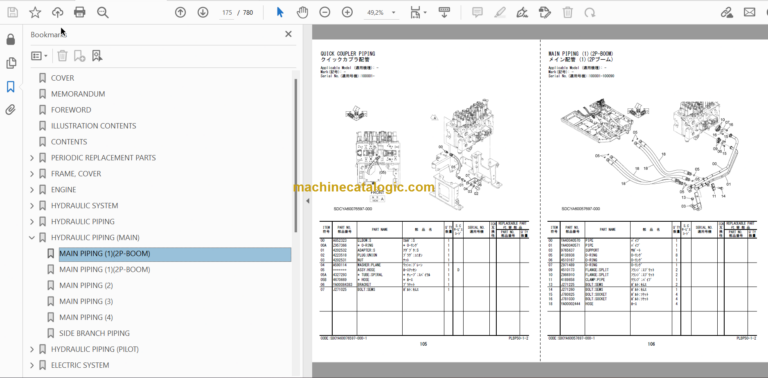Open the sign document pen tool
This screenshot has height=378, width=768.
[522, 12]
